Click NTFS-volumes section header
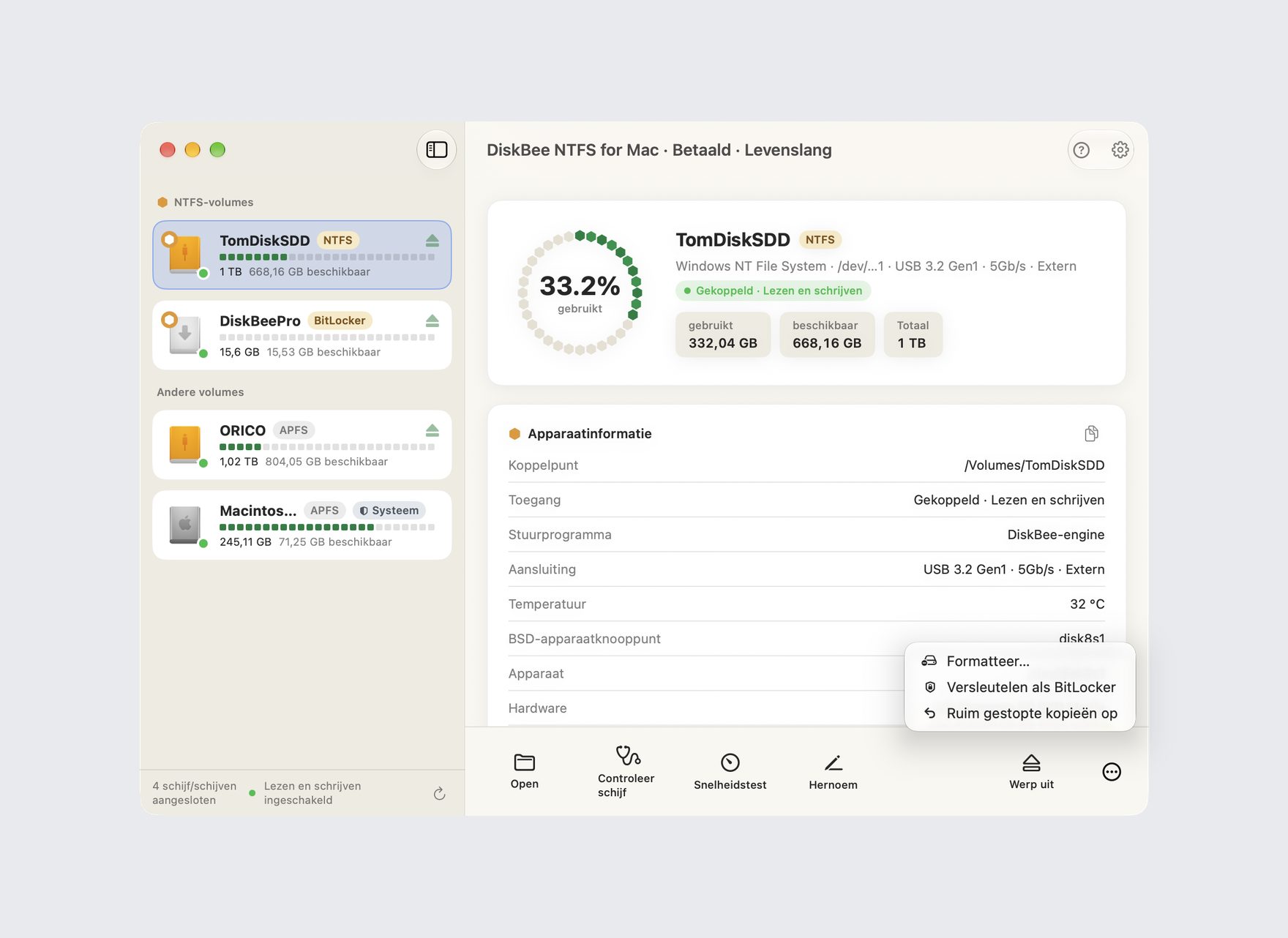The image size is (1288, 938). click(x=206, y=203)
